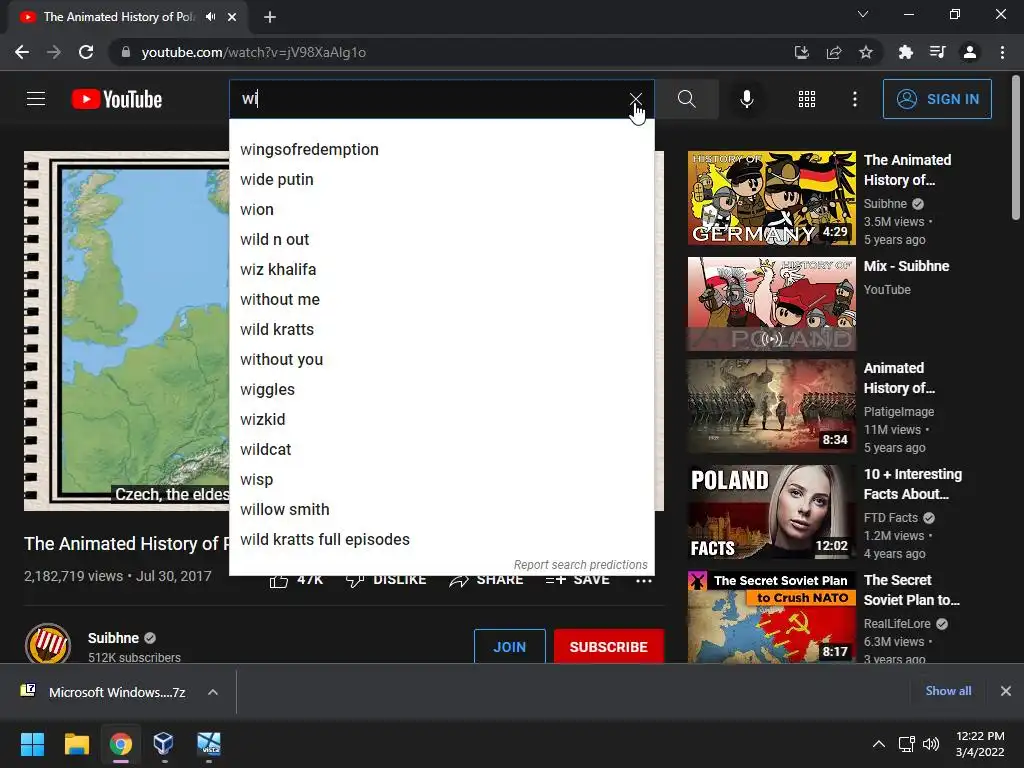
Task: Open more actions ellipsis below video
Action: [644, 580]
